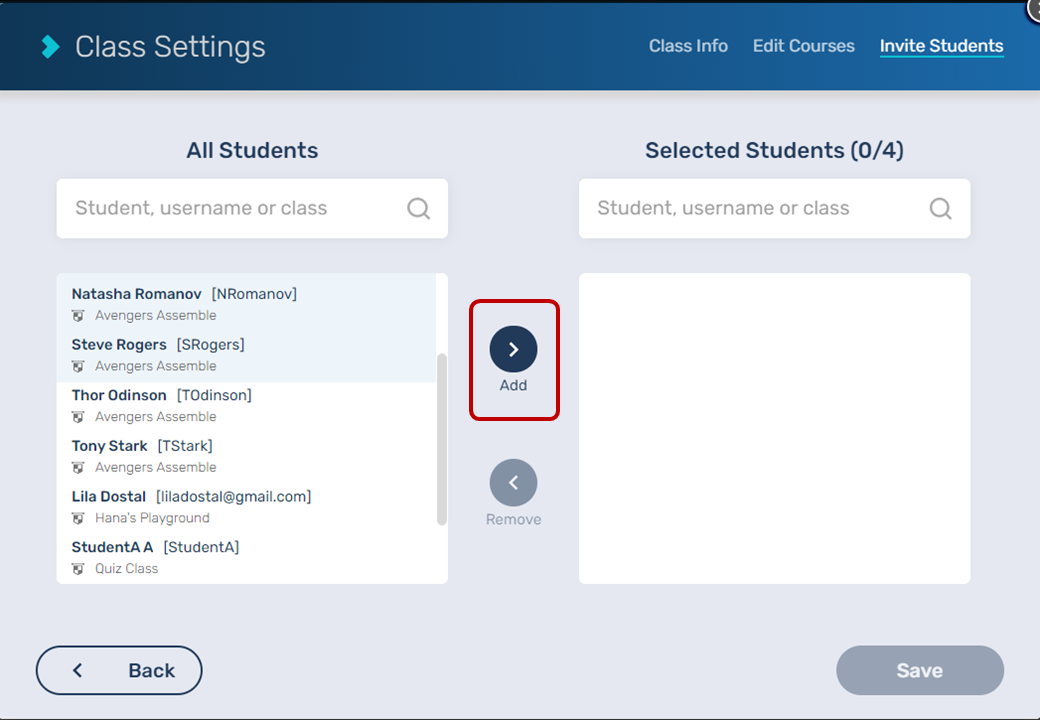Select student Natasha Romanov
The image size is (1040, 720).
coord(246,304)
